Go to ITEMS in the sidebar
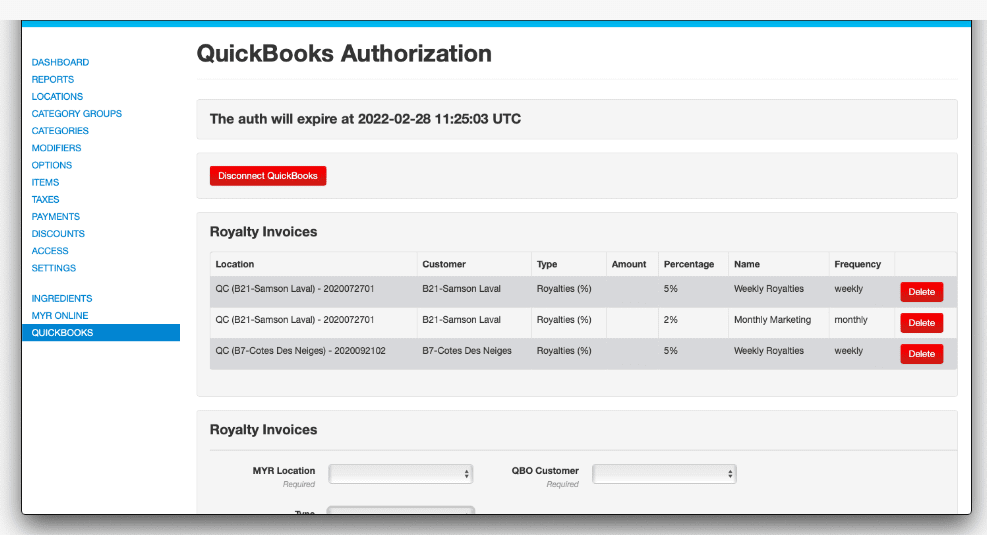Screen dimensions: 987x535 [x=45, y=182]
